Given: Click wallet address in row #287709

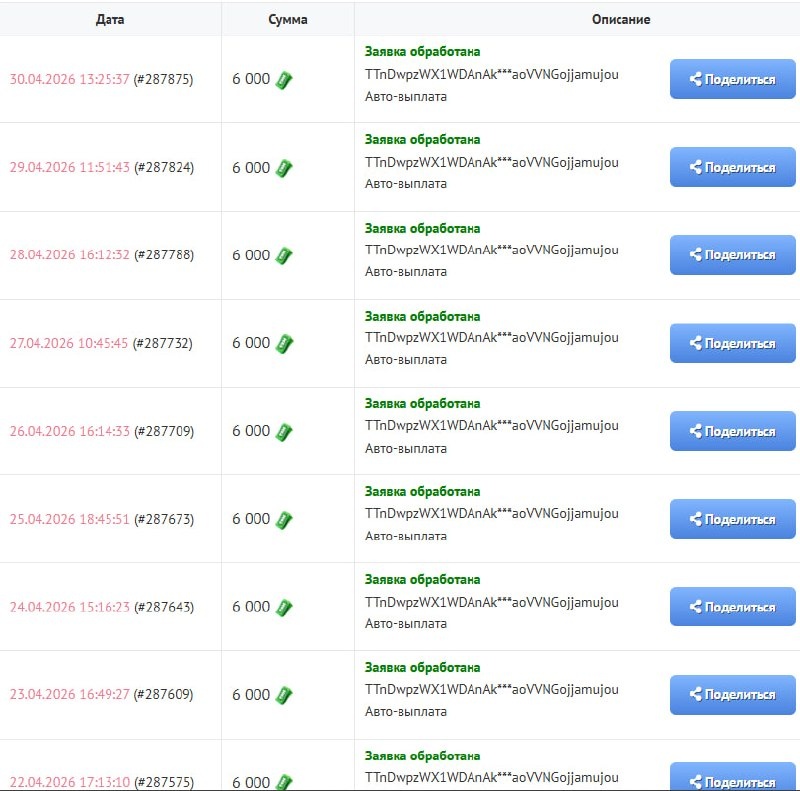Looking at the screenshot, I should point(492,426).
